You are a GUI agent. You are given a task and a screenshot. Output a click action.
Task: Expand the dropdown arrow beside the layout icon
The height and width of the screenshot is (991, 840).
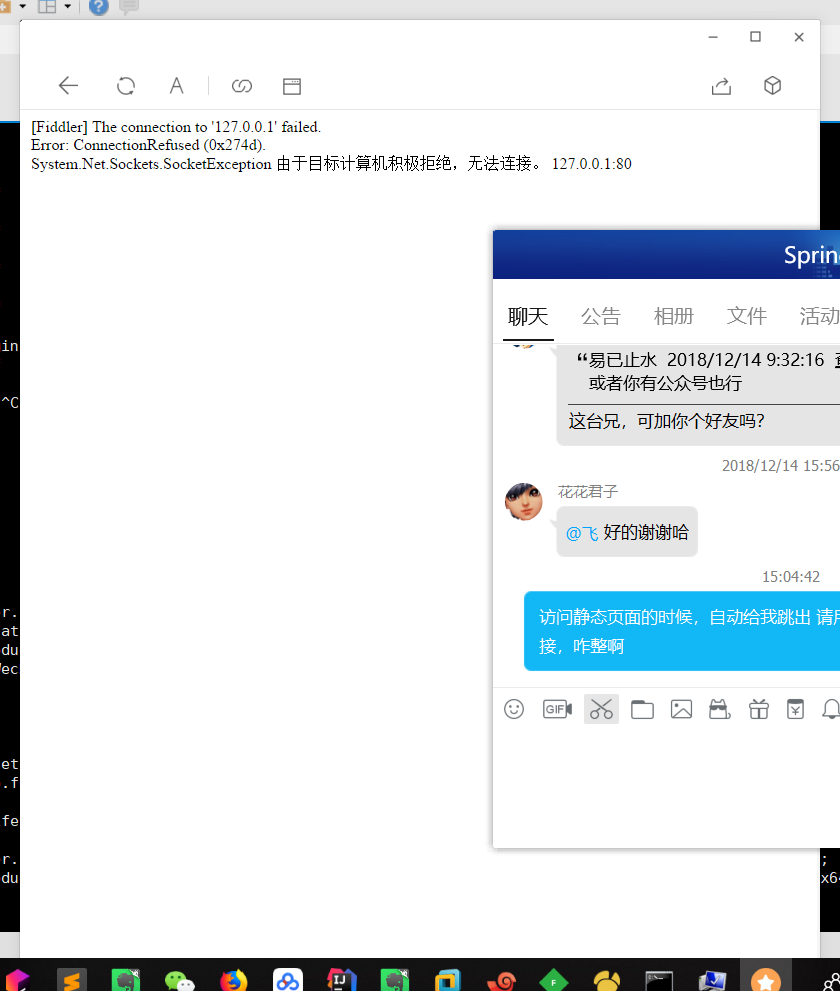tap(68, 6)
